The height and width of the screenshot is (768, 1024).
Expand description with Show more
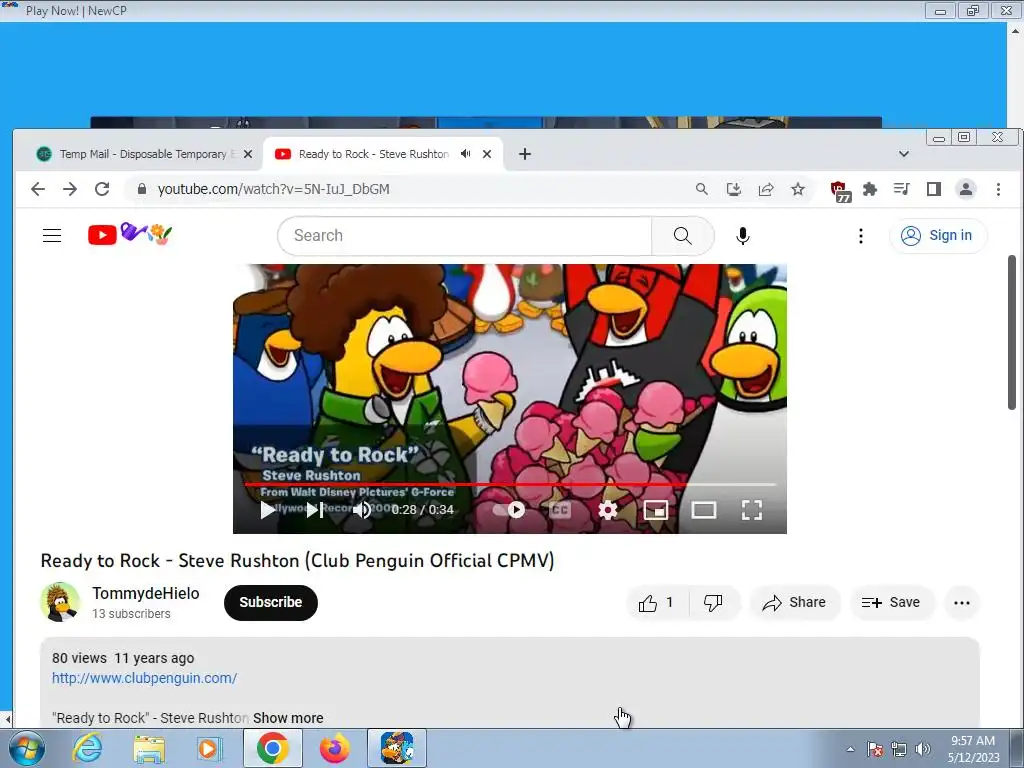[288, 718]
